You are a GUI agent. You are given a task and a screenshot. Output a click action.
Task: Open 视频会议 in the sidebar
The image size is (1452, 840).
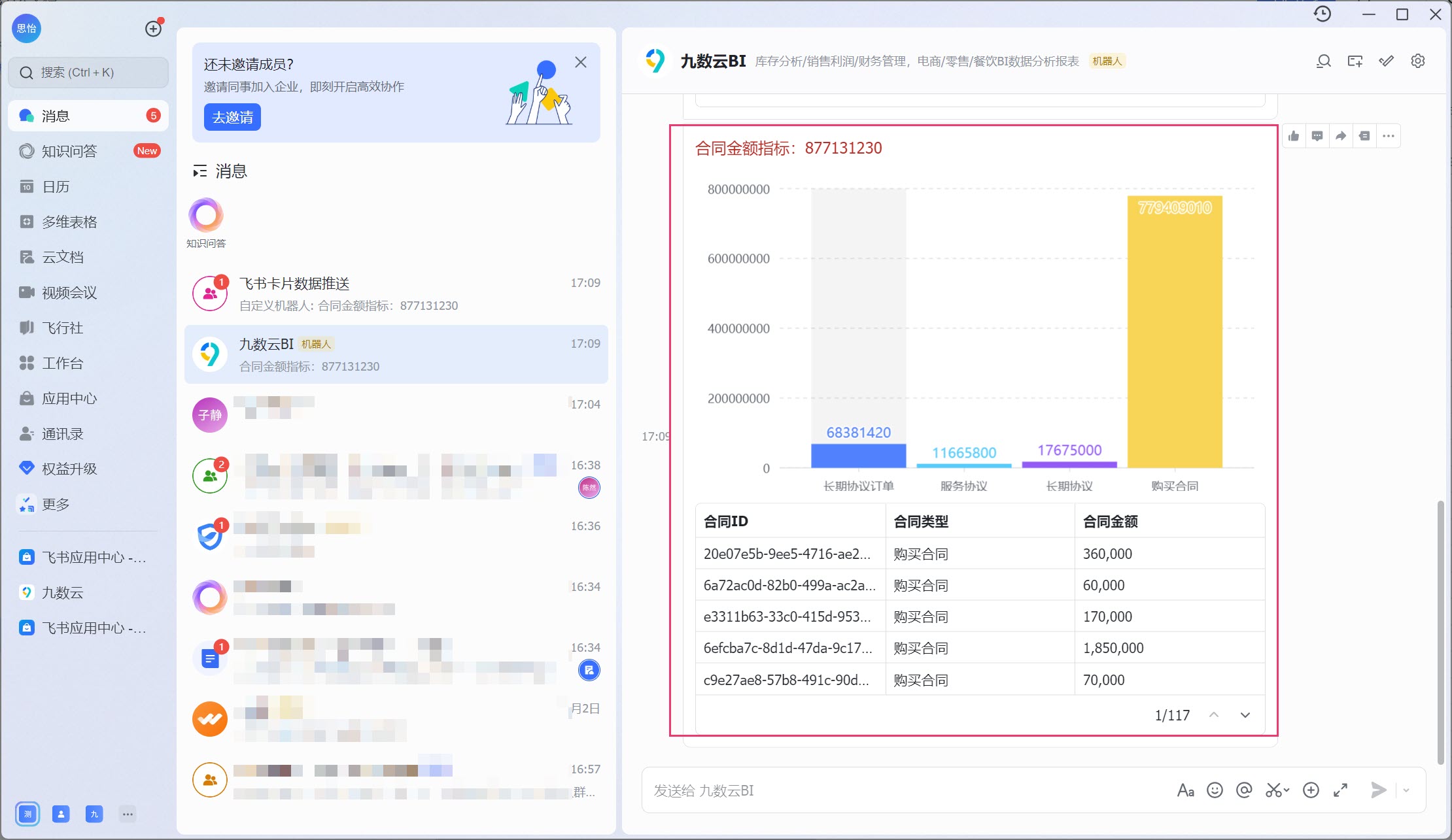click(x=88, y=292)
